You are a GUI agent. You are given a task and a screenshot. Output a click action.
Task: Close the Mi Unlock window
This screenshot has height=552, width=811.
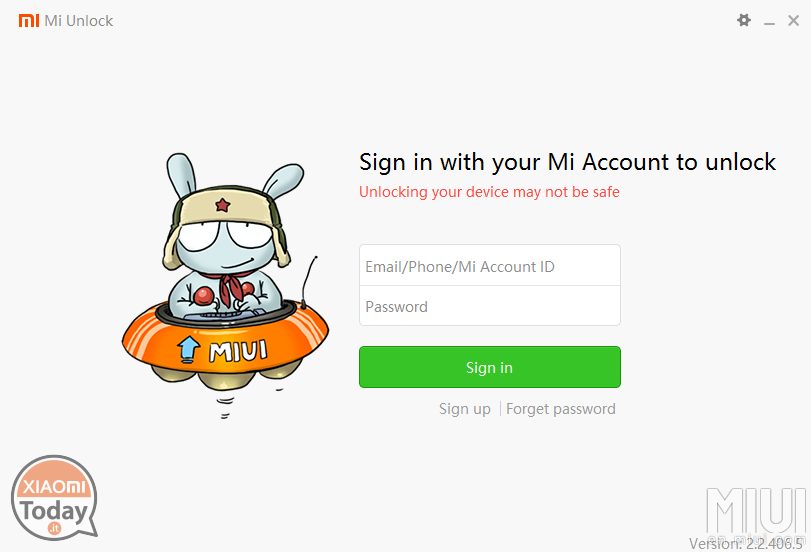(x=793, y=21)
